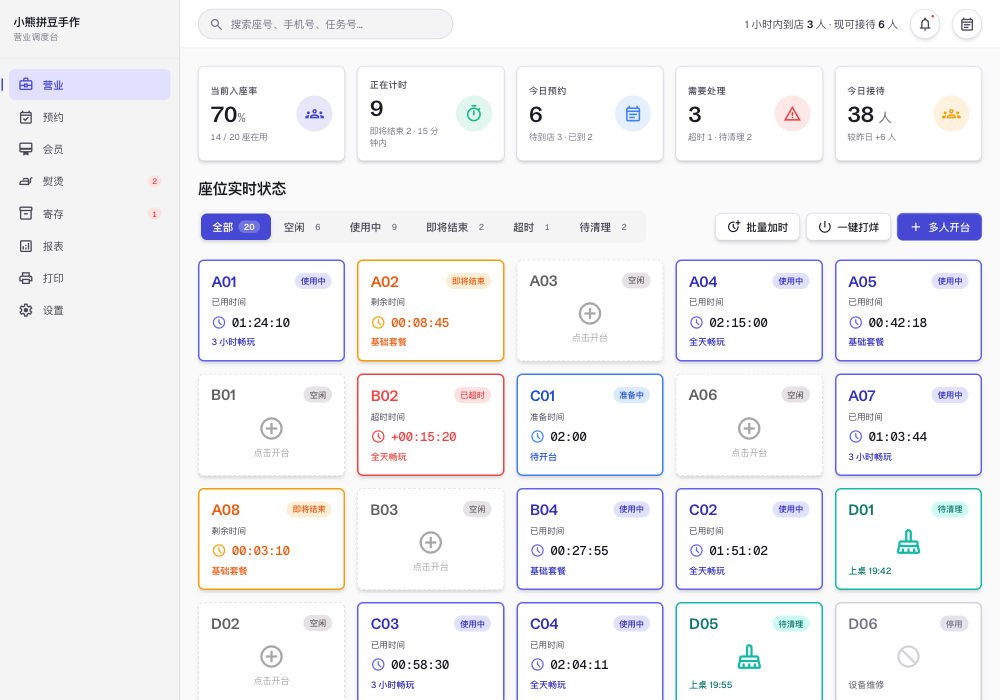The image size is (1000, 700).
Task: Click the 打印 printer icon
Action: (26, 278)
